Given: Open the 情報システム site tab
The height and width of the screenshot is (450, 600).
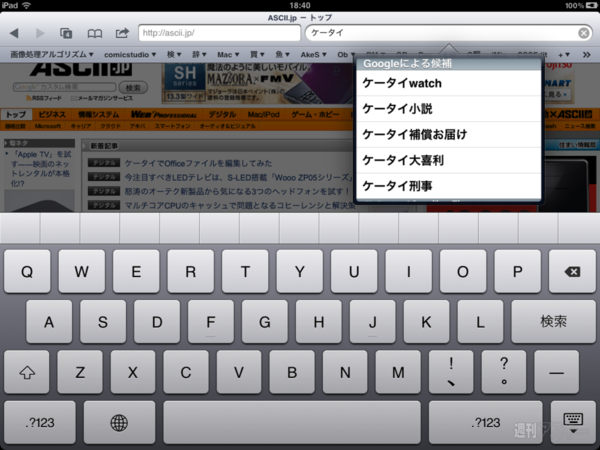Looking at the screenshot, I should 99,114.
